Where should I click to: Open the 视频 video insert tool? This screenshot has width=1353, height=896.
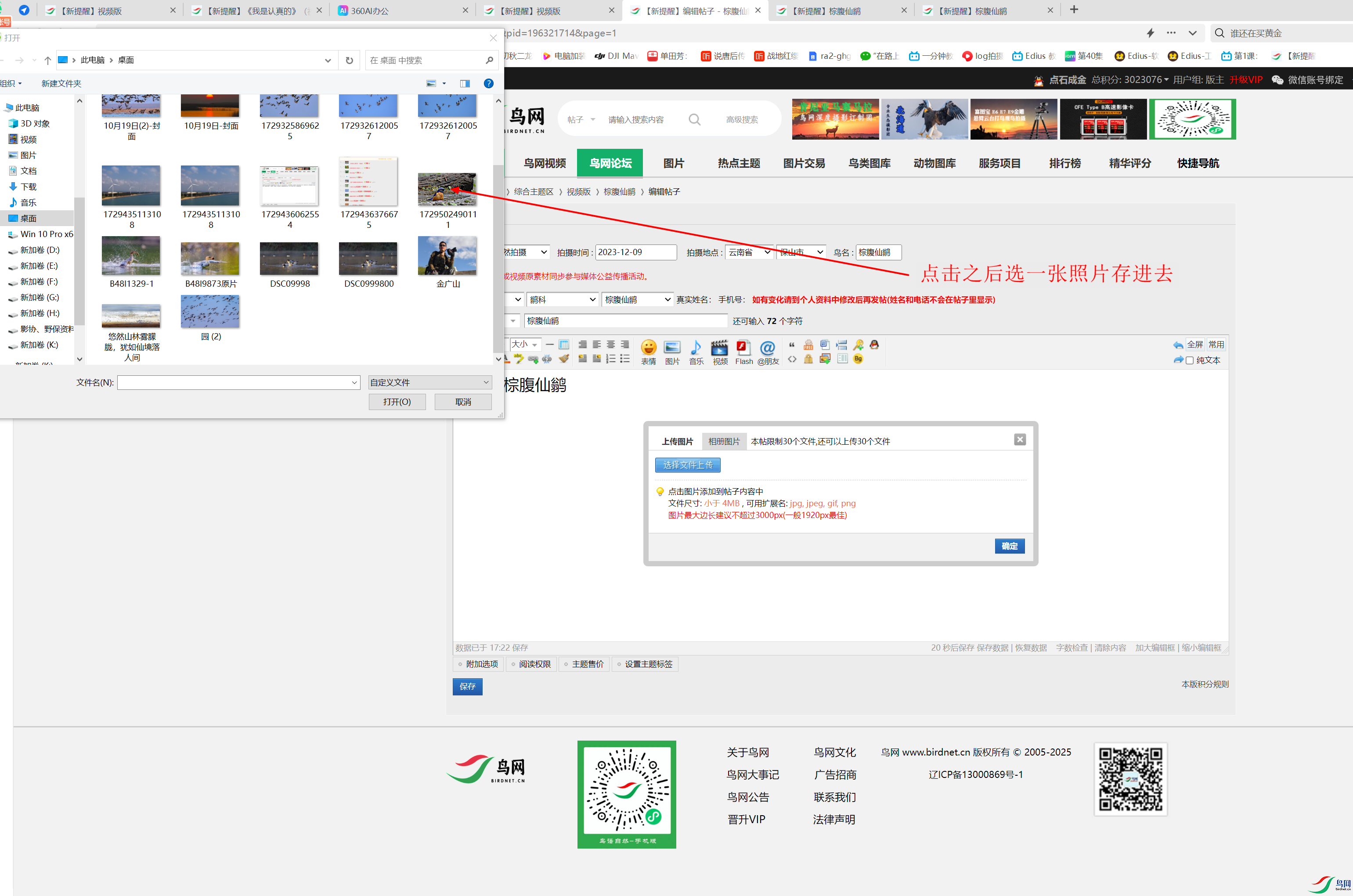[719, 351]
